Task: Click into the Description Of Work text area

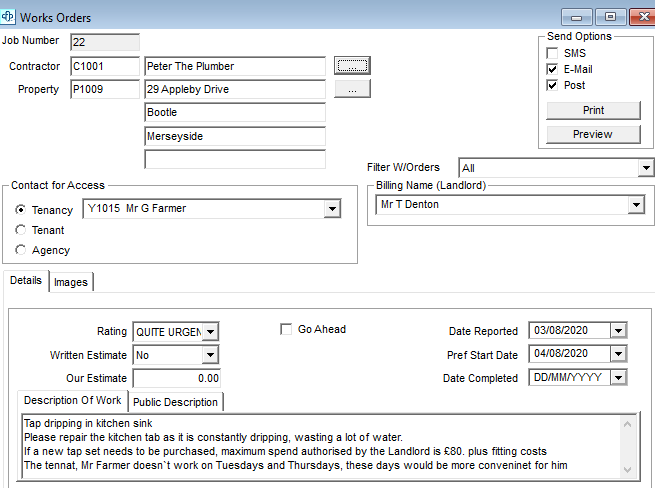Action: click(x=322, y=445)
